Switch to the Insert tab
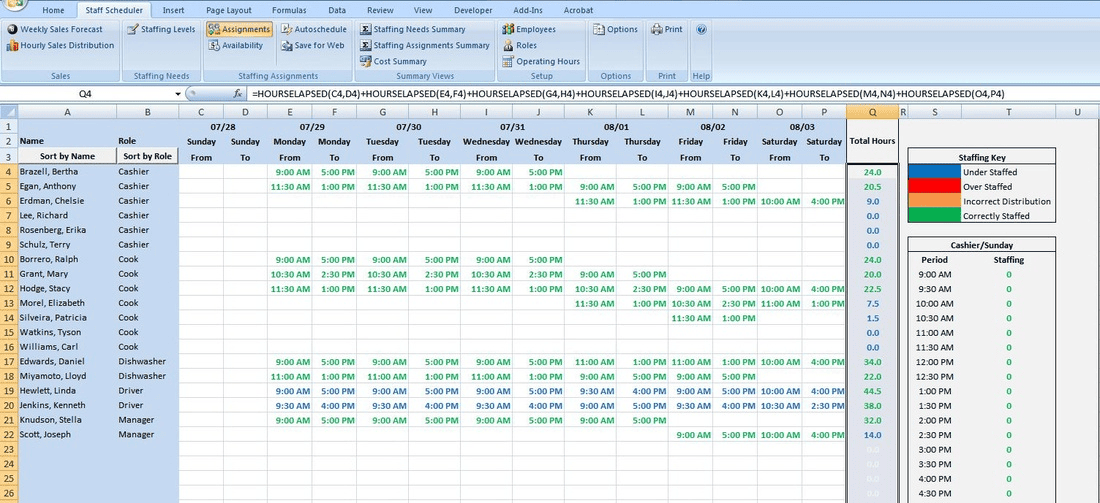Image resolution: width=1100 pixels, height=503 pixels. [174, 11]
